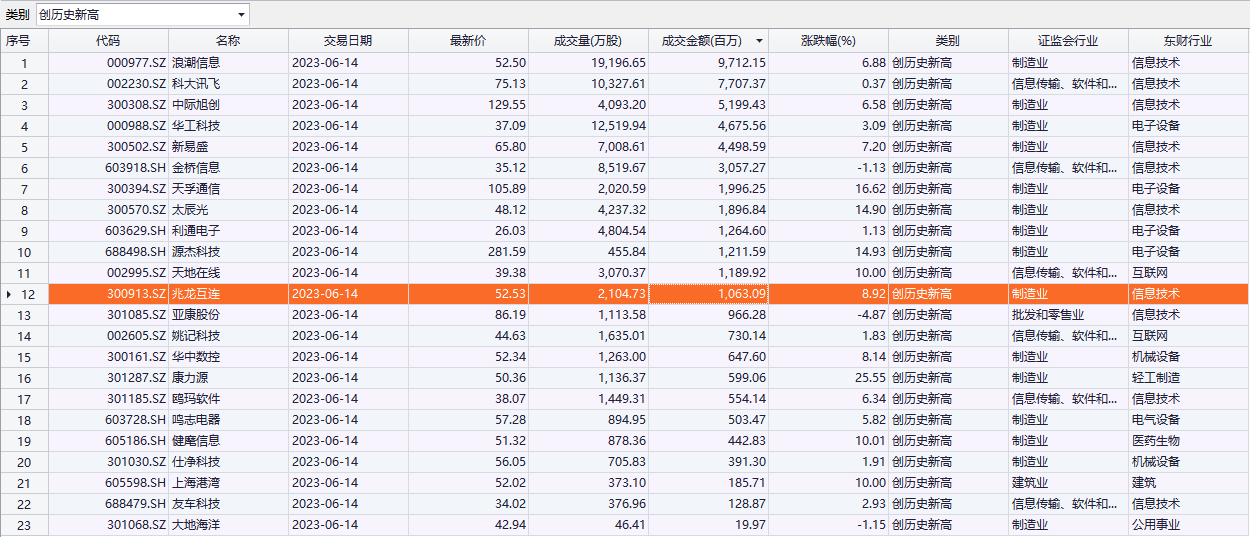Click the 交易日期 column header
This screenshot has width=1250, height=537.
pos(348,41)
